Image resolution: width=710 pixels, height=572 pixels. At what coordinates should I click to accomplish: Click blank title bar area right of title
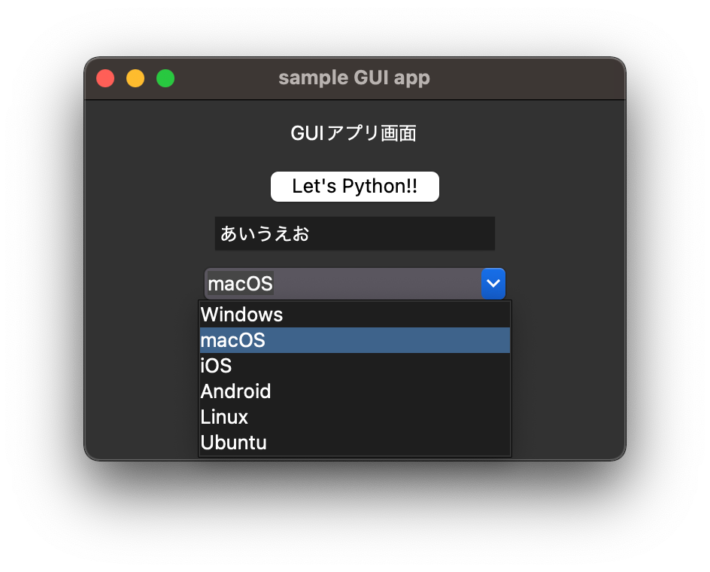pyautogui.click(x=525, y=78)
